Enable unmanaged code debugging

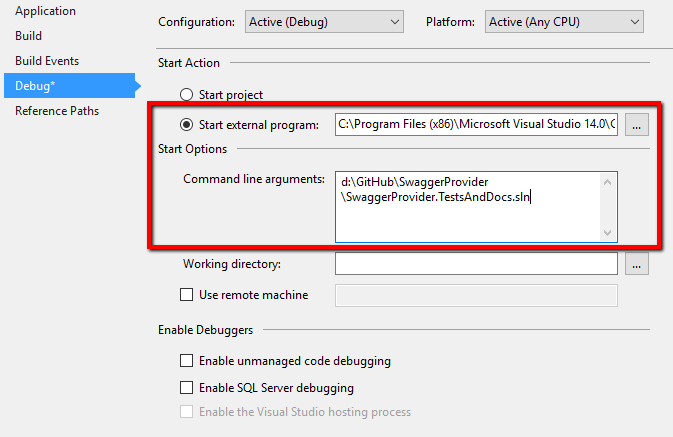186,361
